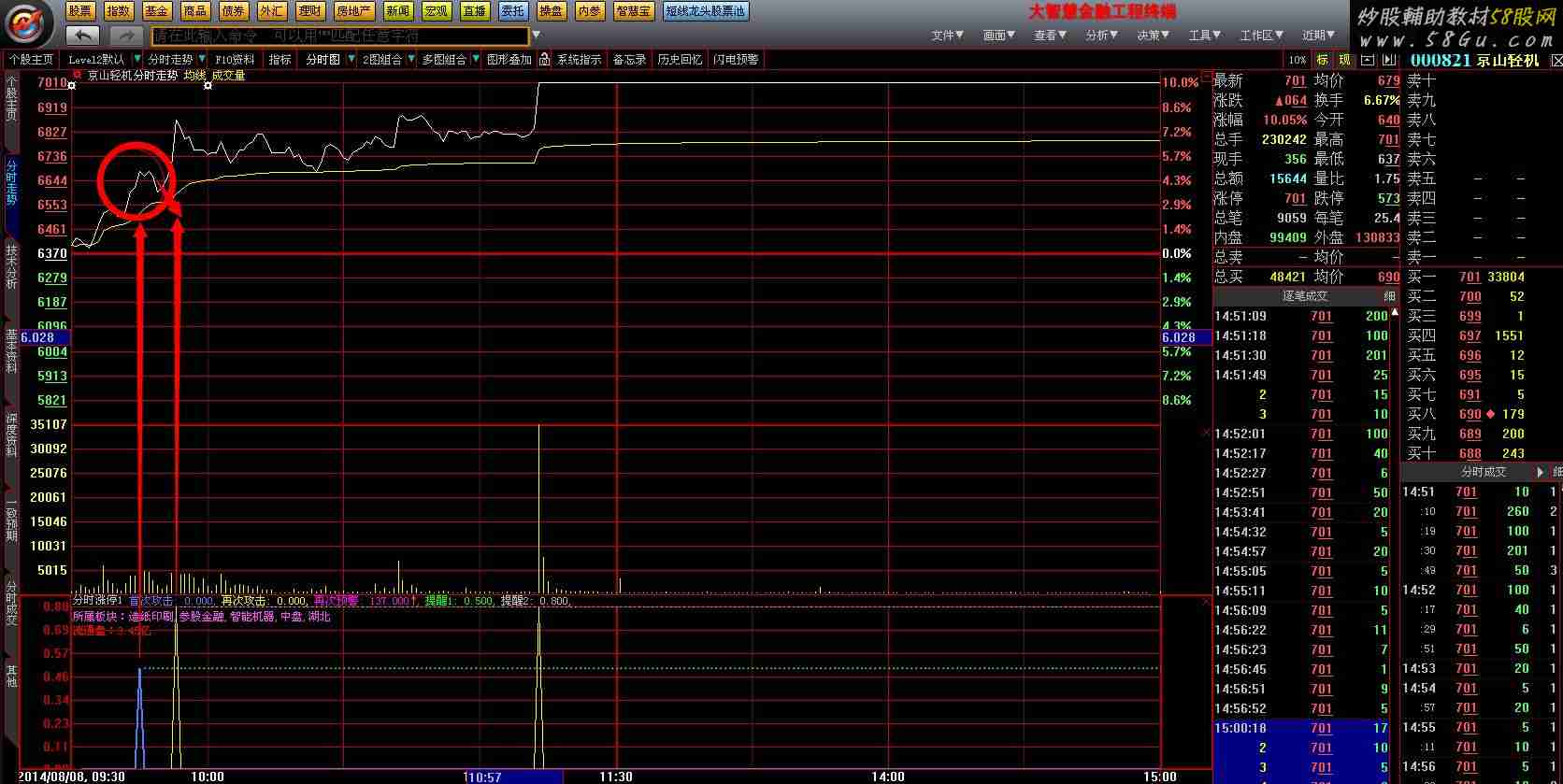Click the 闪电预警 tab

tap(737, 59)
